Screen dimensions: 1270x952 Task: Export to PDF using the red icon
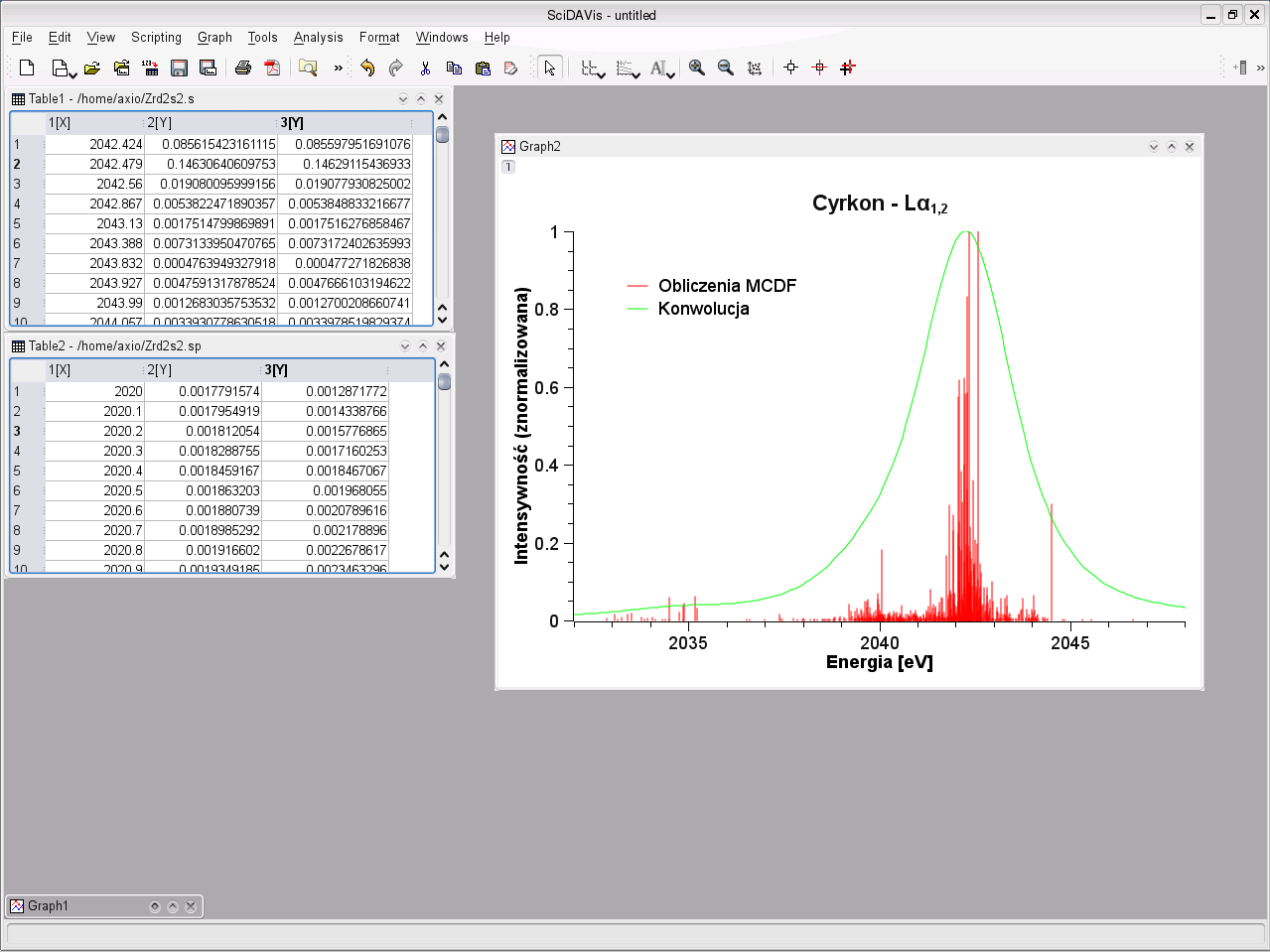[x=272, y=68]
